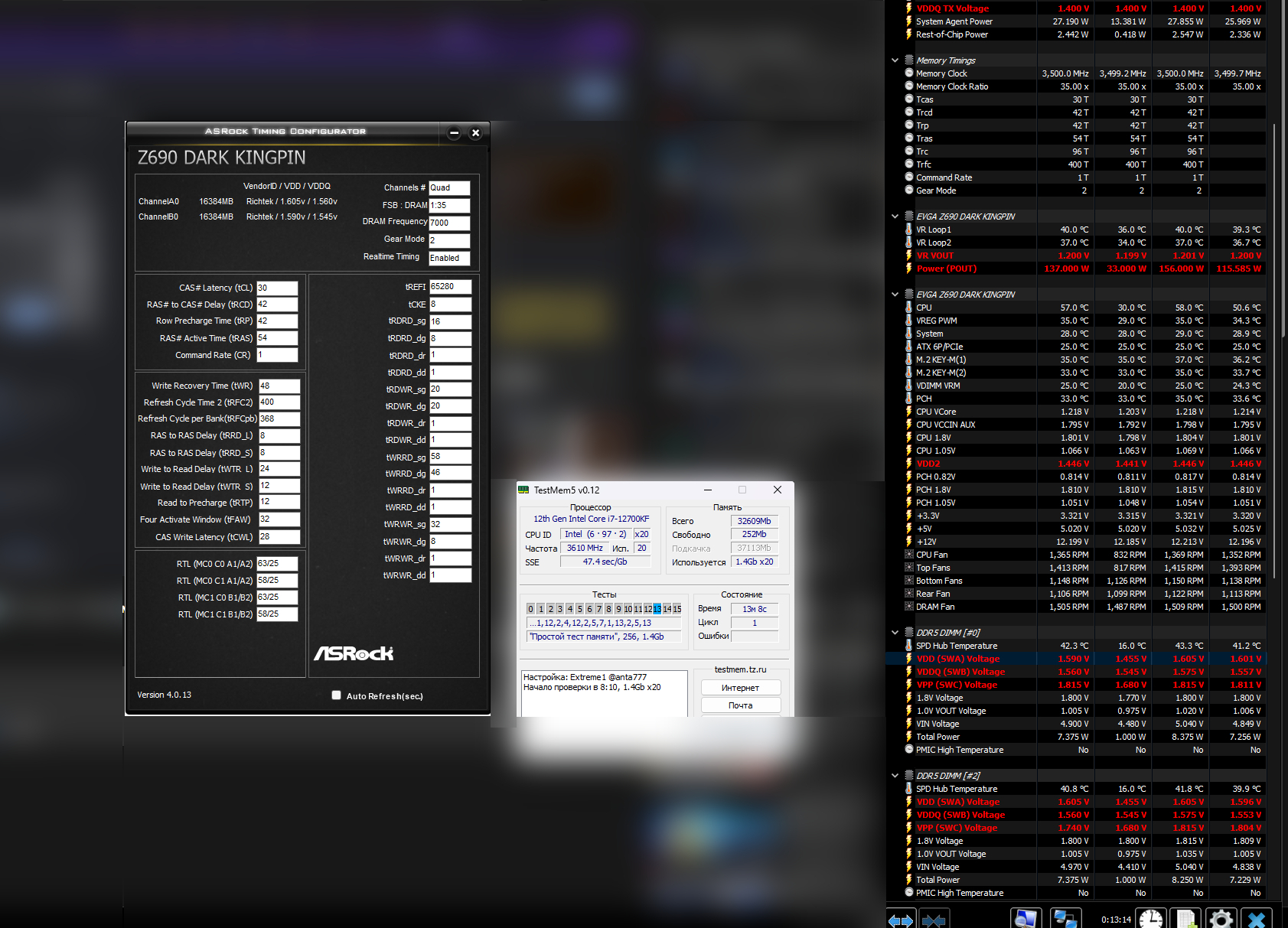Click the icon beside System Agent Power row

(x=909, y=21)
